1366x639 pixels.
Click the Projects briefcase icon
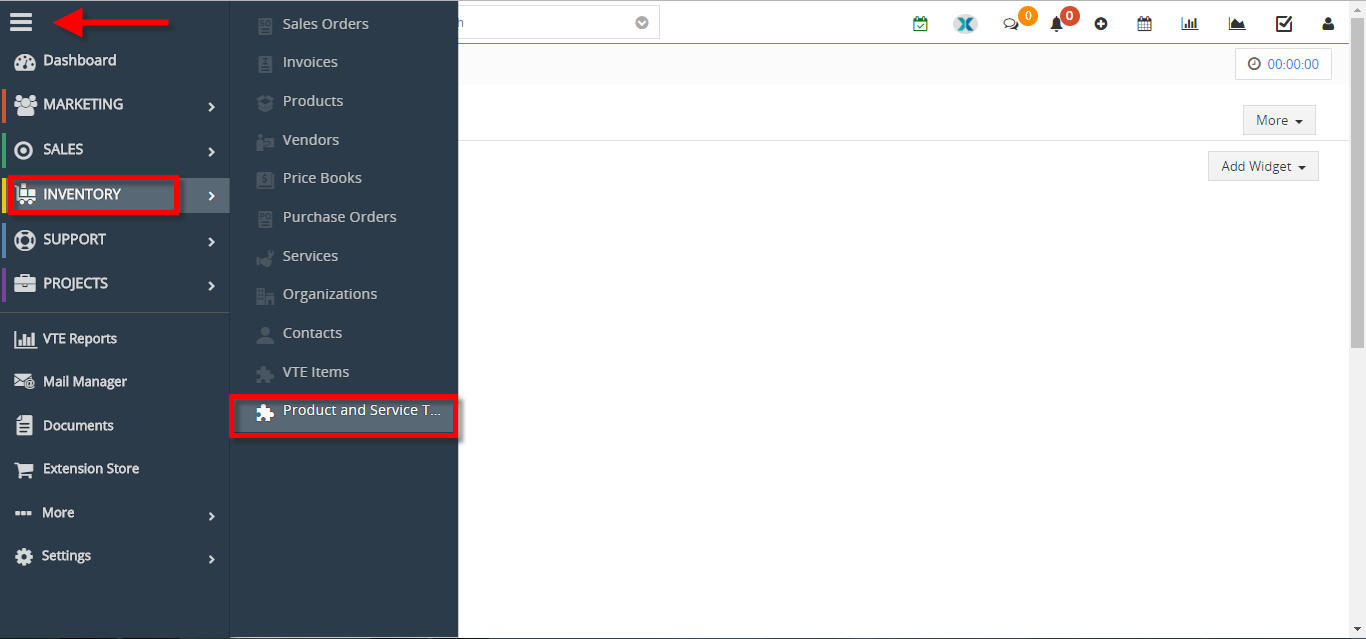pos(25,284)
